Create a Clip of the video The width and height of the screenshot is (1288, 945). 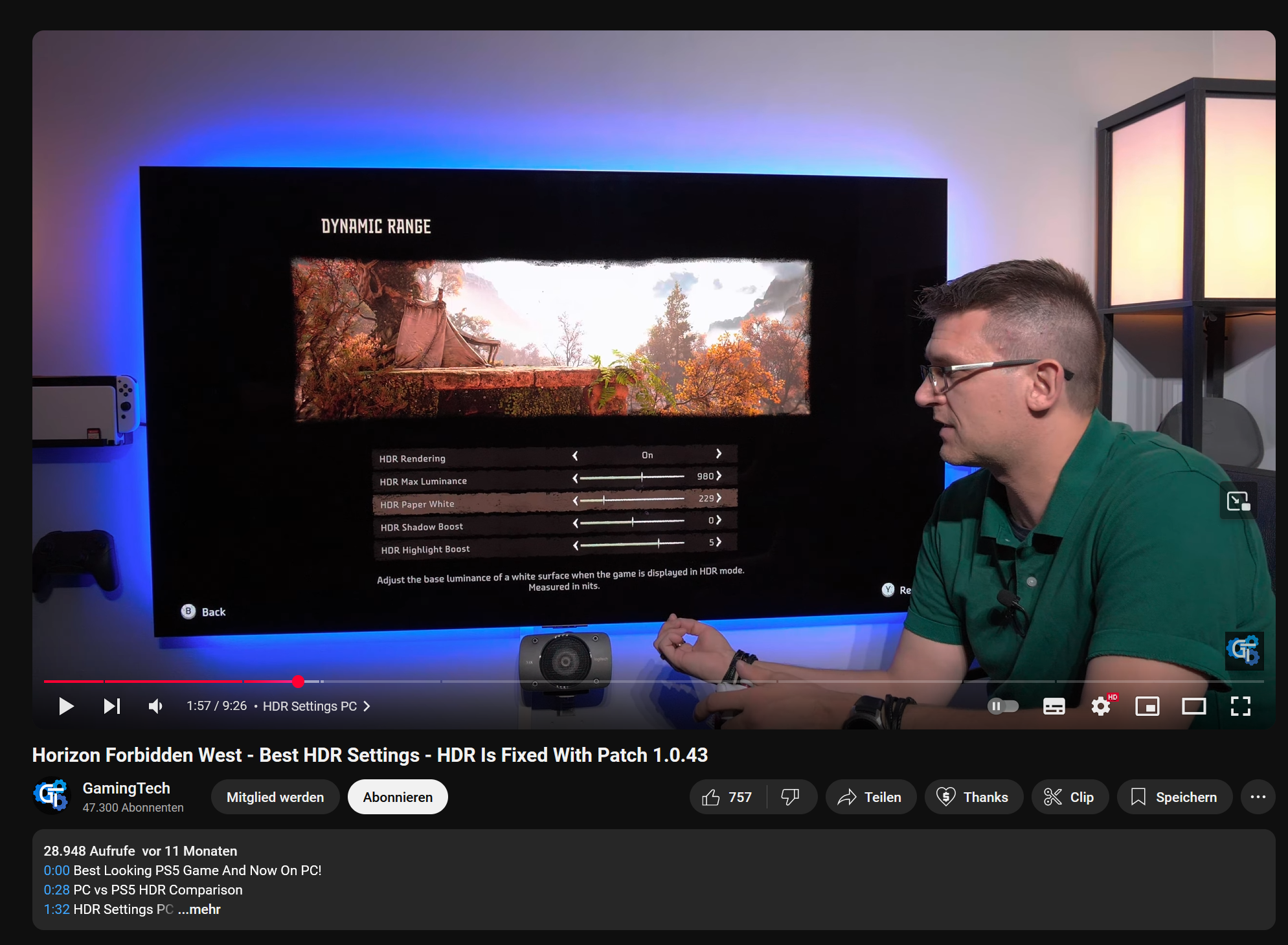point(1069,797)
